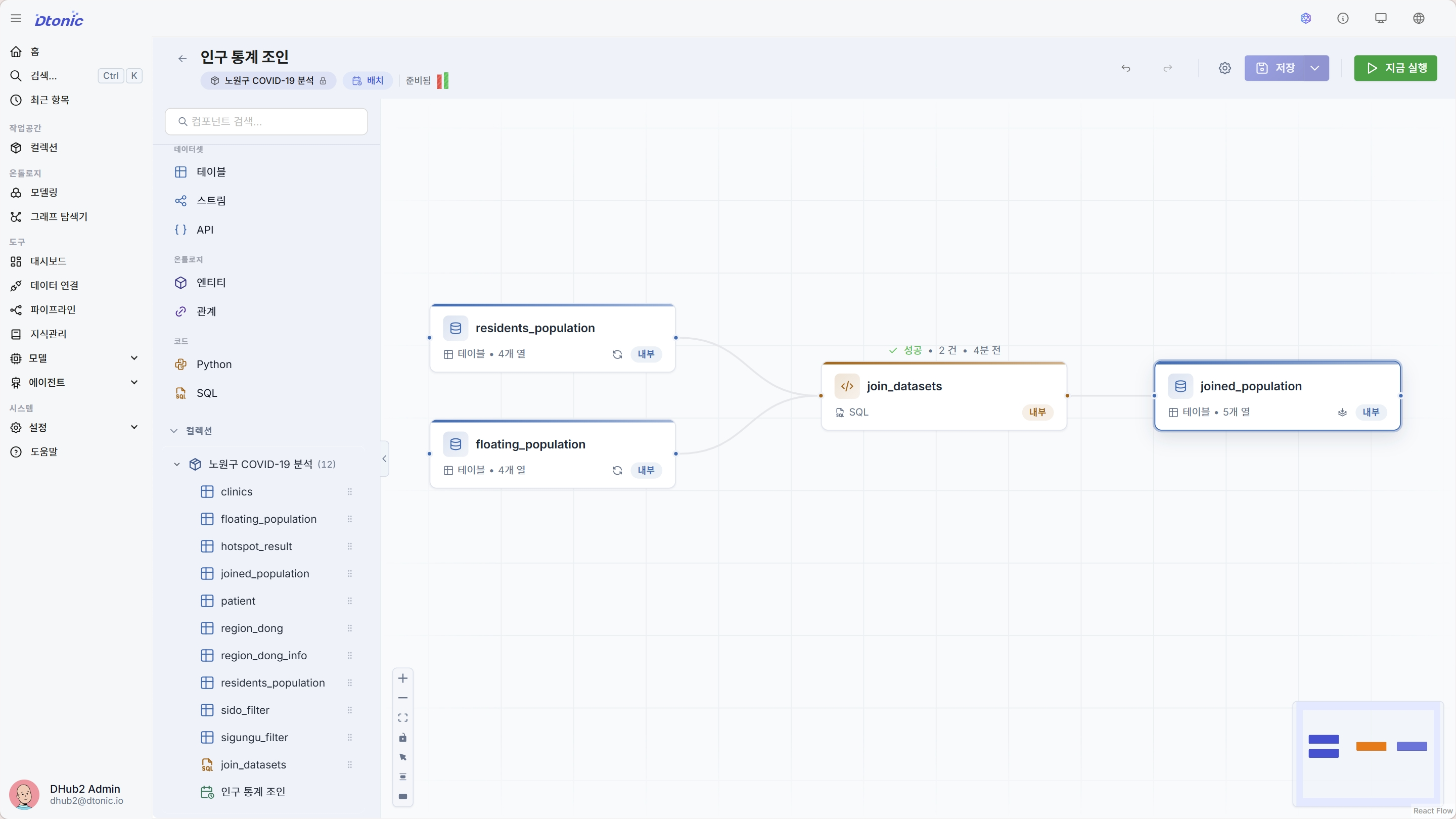1456x819 pixels.
Task: Click download icon on joined_population node
Action: (x=1342, y=413)
